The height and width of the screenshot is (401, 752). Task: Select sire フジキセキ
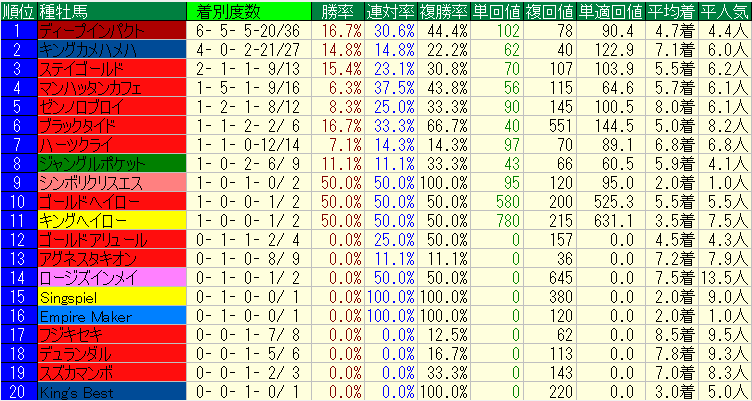click(112, 336)
